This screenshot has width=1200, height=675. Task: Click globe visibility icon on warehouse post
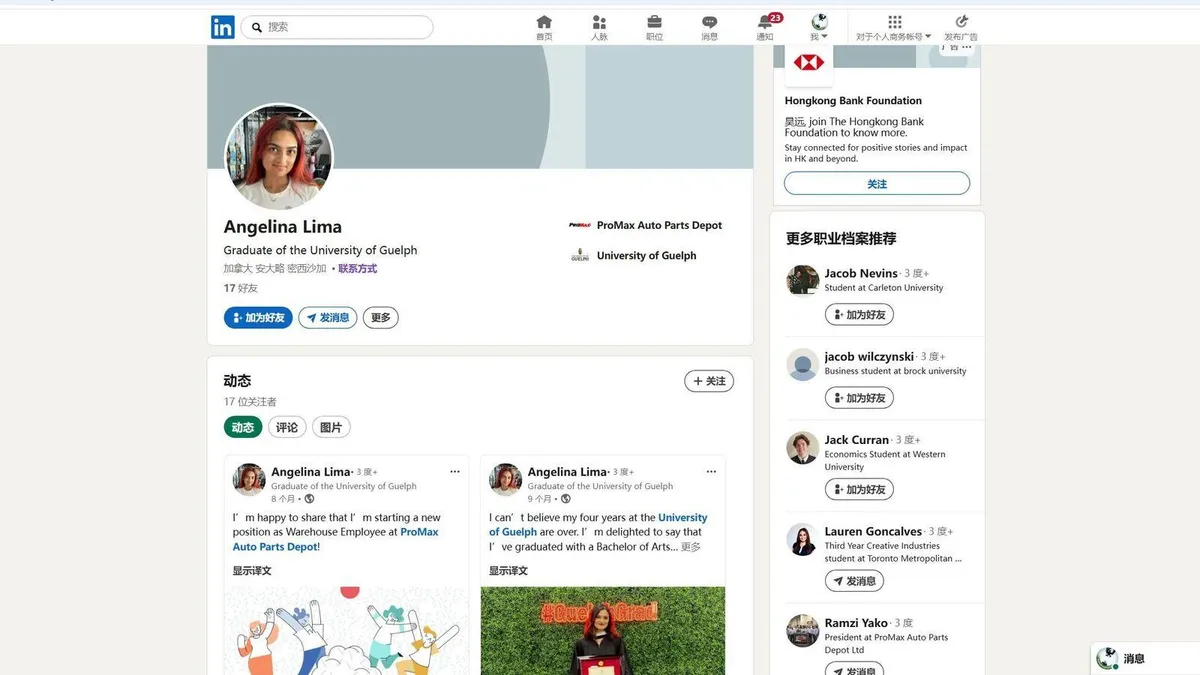coord(309,499)
